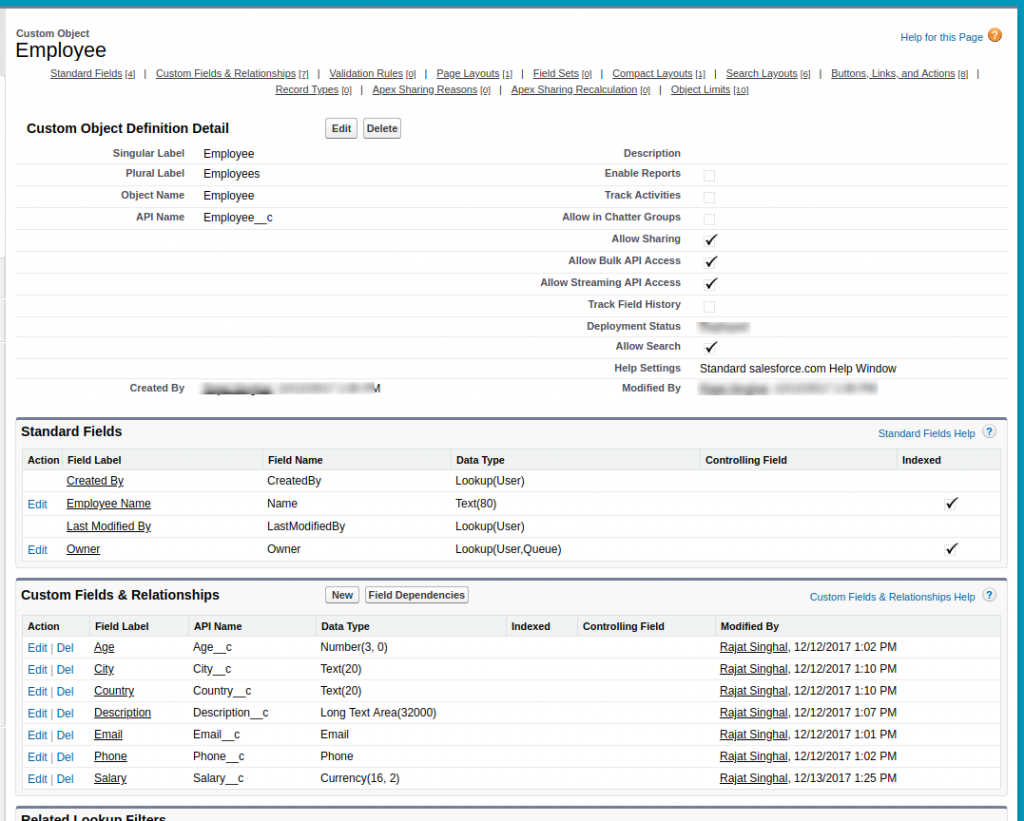Delete the Salary custom field

click(65, 779)
